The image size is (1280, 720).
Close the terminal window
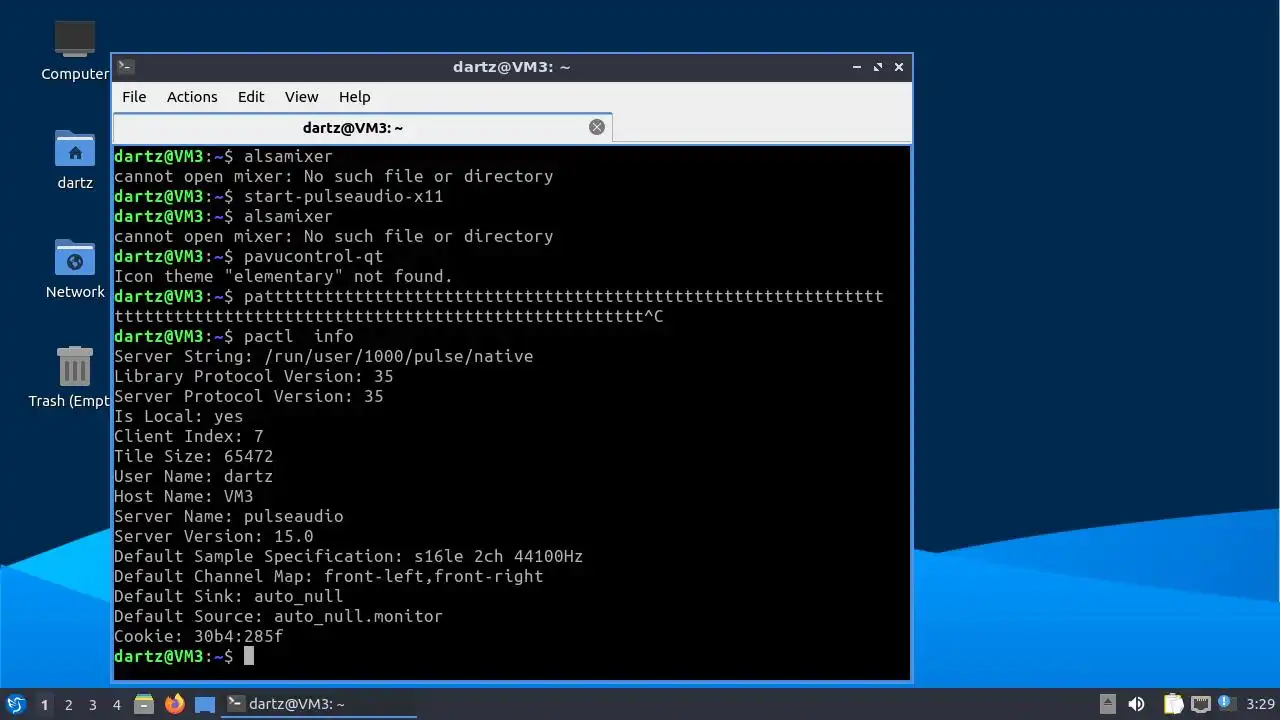click(899, 67)
